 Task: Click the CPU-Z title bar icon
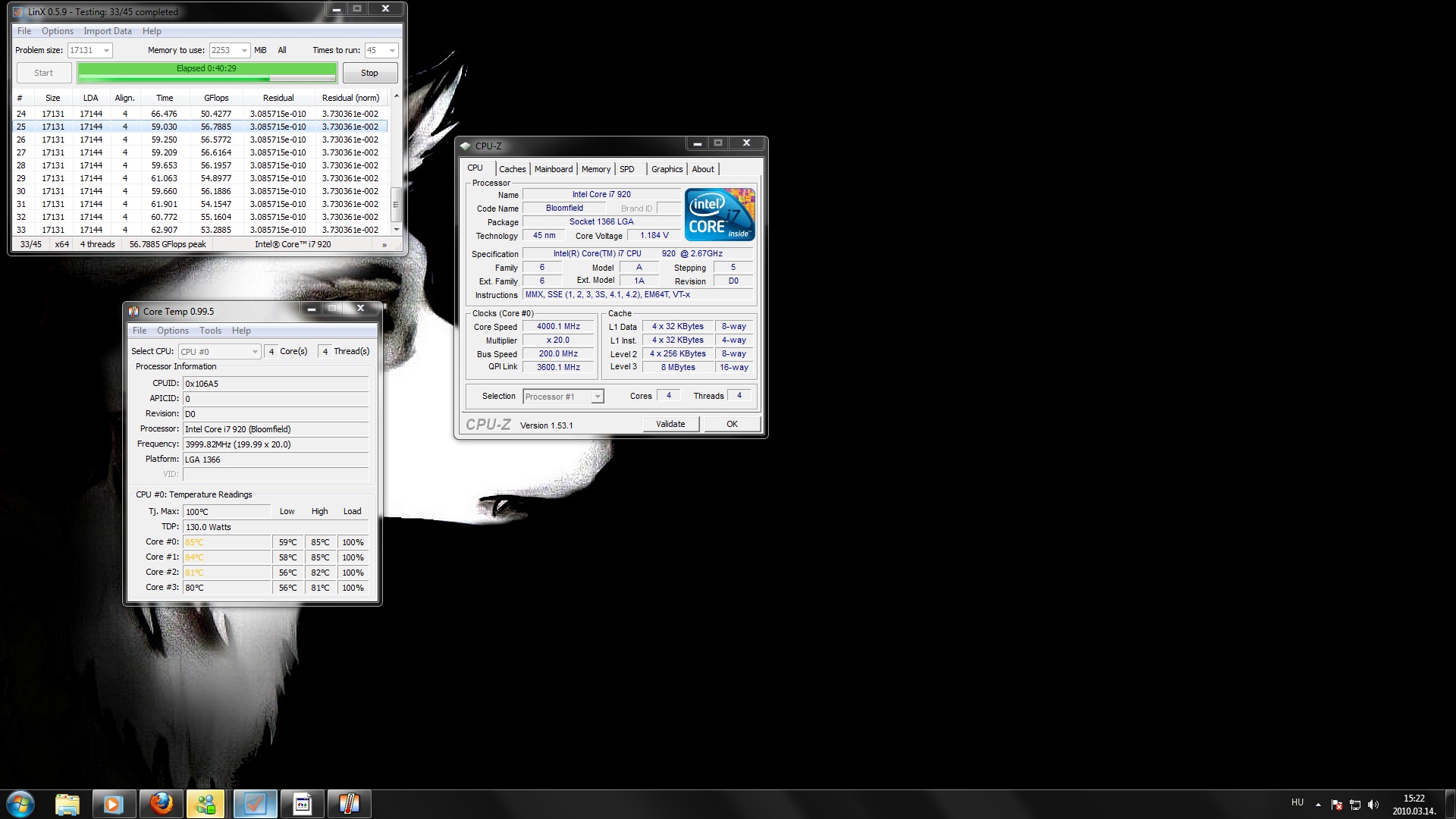(466, 146)
